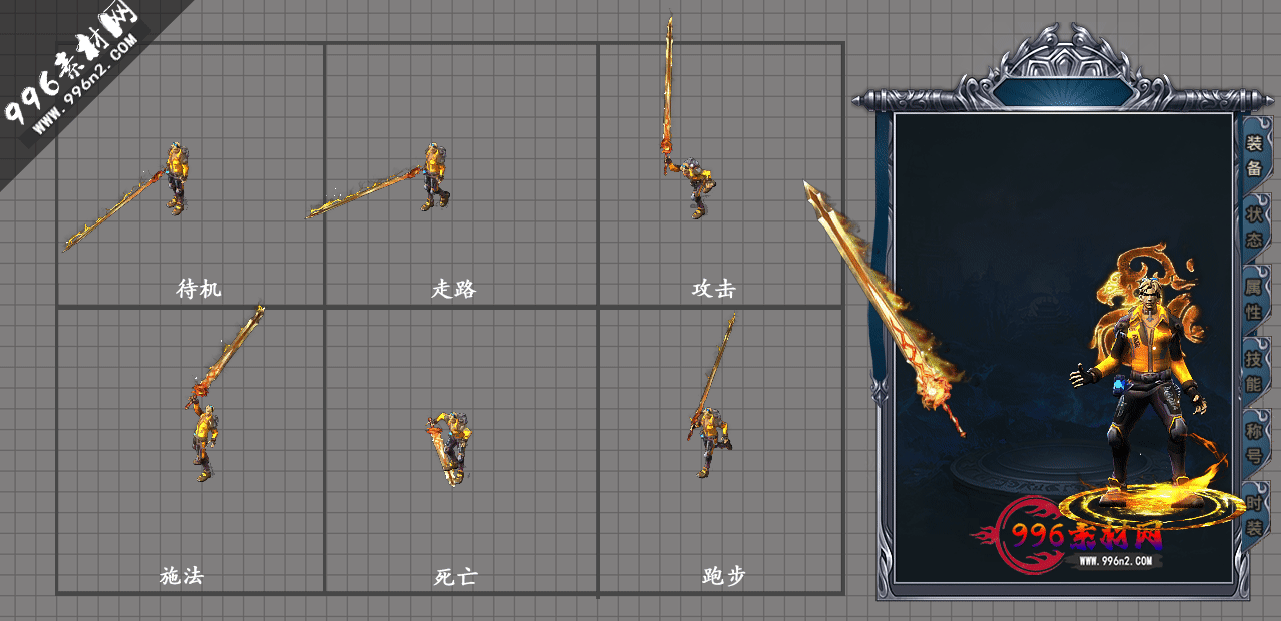Click the large flaming sword in the preview panel
1281x621 pixels.
click(883, 308)
